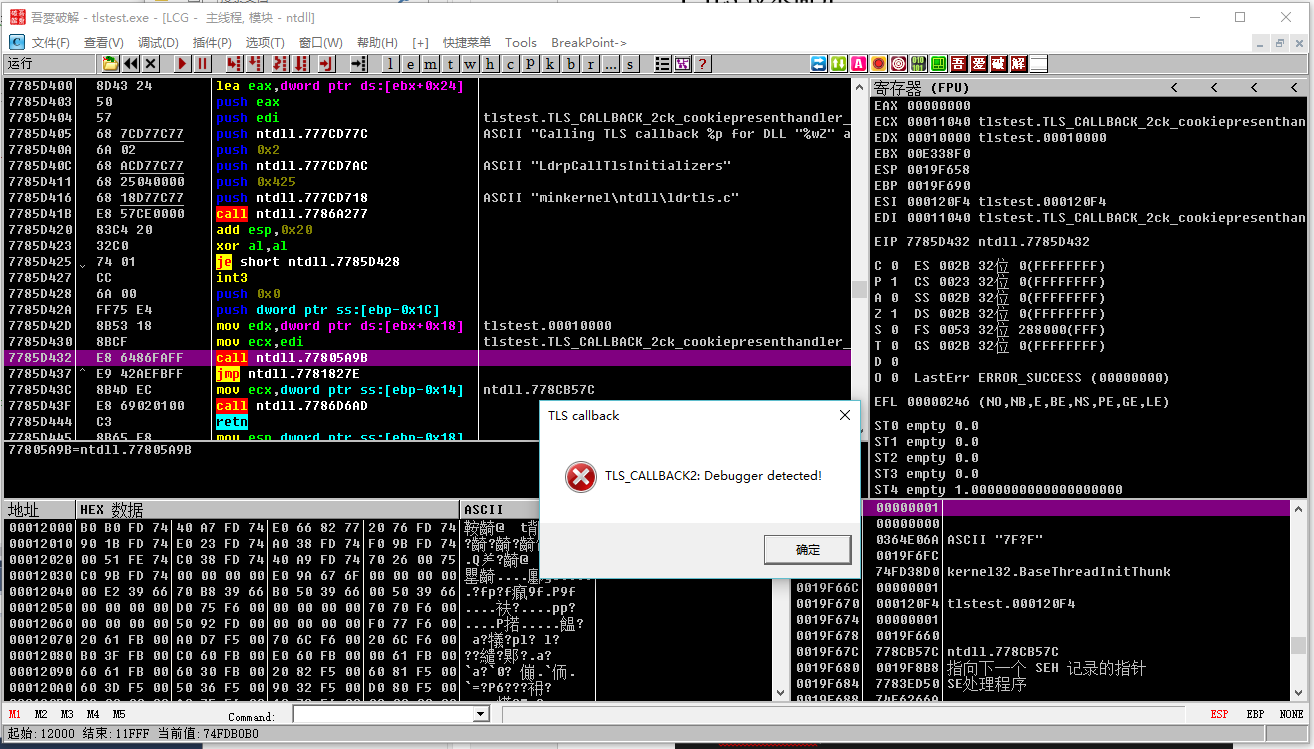
Task: Open the 窗口(W) menu
Action: point(321,42)
